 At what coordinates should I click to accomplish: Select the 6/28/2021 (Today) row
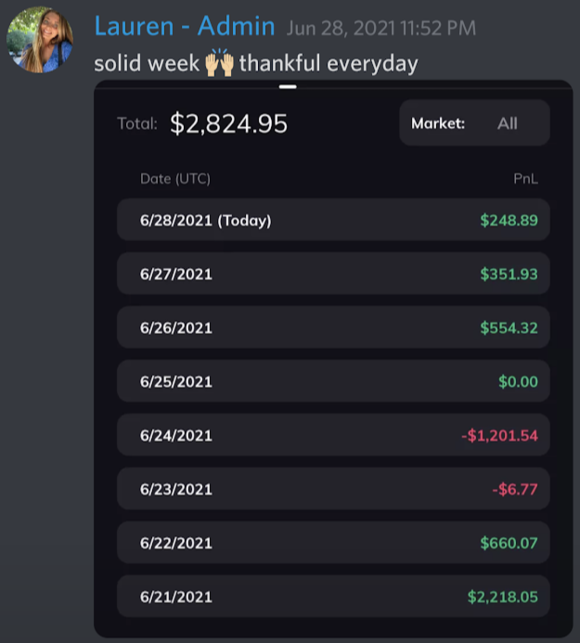pyautogui.click(x=333, y=220)
